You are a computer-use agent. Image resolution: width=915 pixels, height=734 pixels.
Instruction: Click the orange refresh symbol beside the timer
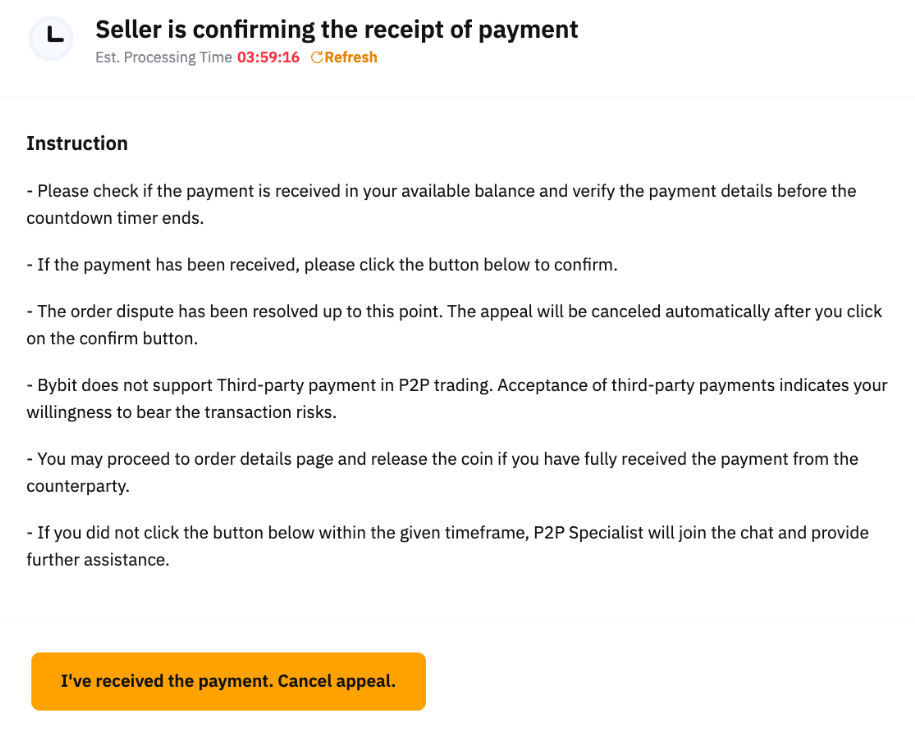point(316,57)
